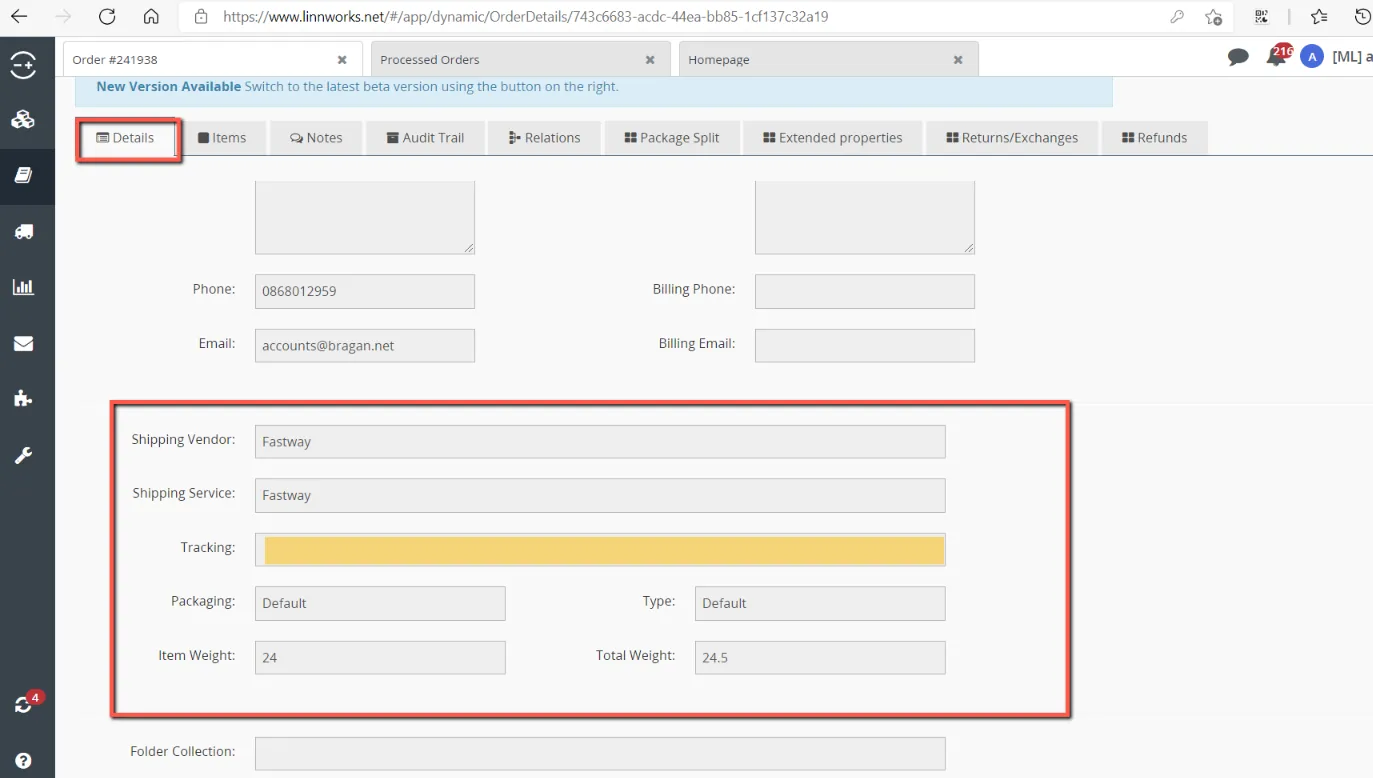Open the Extended properties tab
This screenshot has height=778, width=1373.
pyautogui.click(x=833, y=138)
